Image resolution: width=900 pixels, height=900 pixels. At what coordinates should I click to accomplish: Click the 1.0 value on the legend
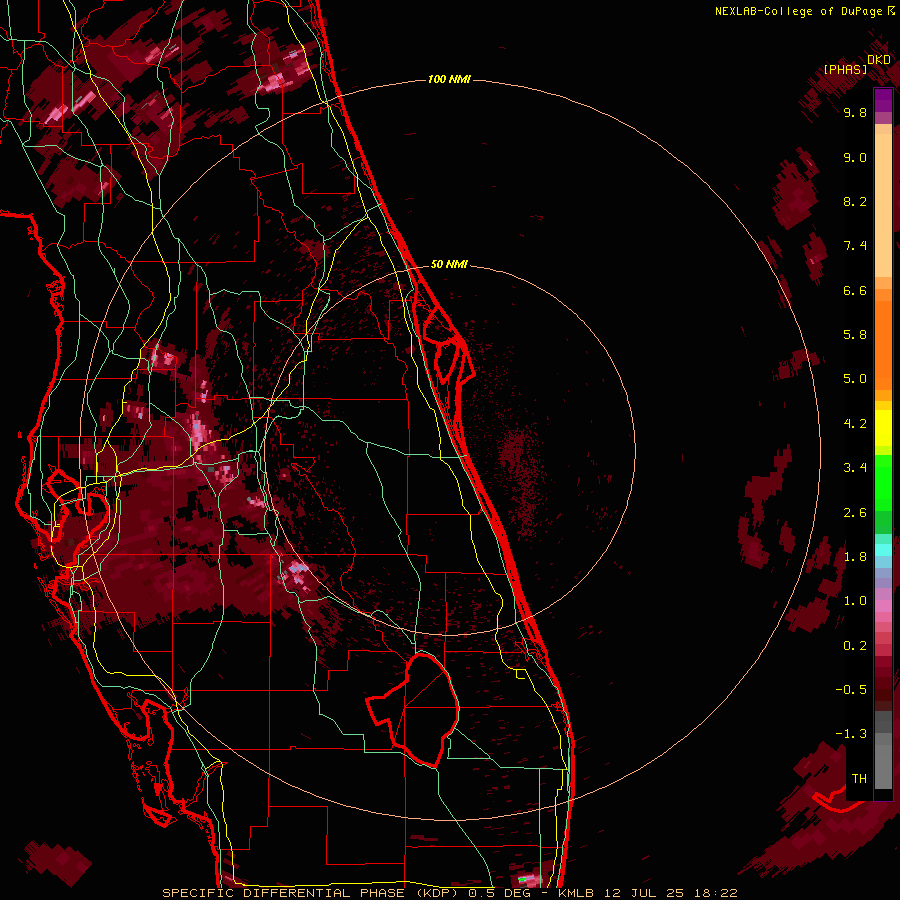click(855, 601)
